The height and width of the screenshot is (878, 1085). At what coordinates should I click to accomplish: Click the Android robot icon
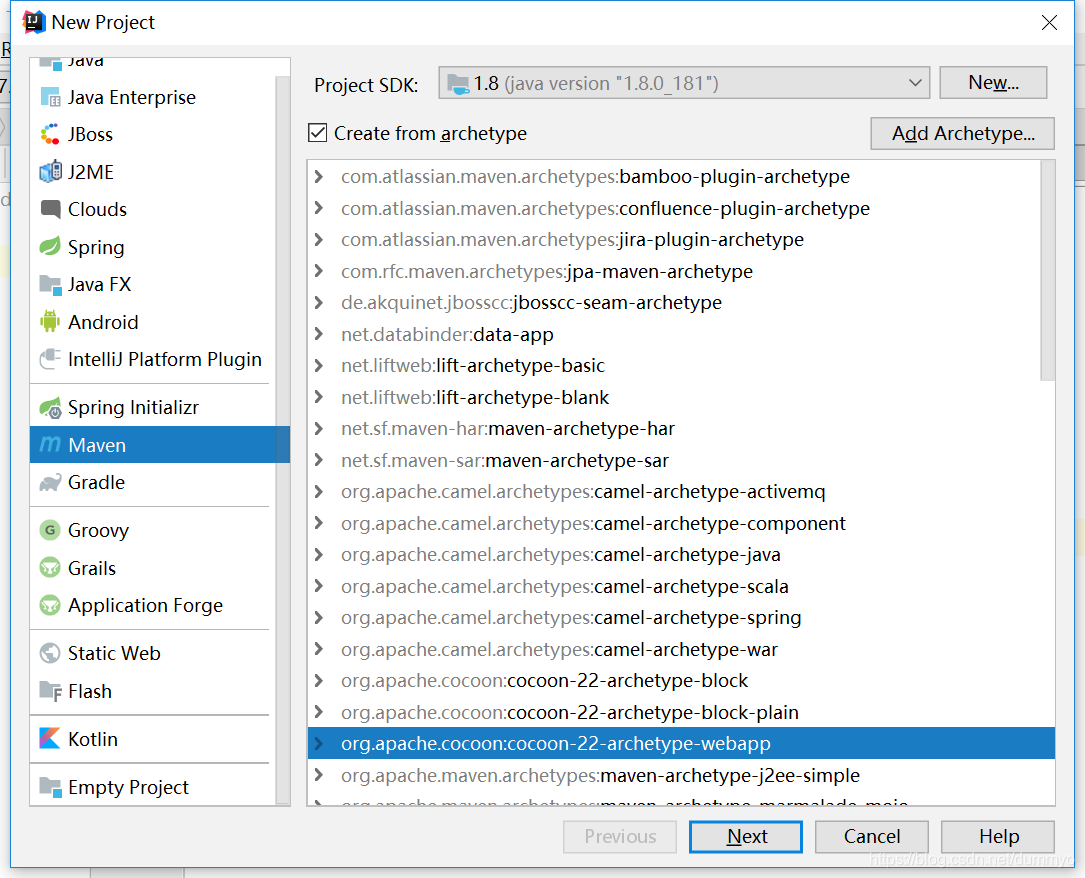click(x=51, y=322)
